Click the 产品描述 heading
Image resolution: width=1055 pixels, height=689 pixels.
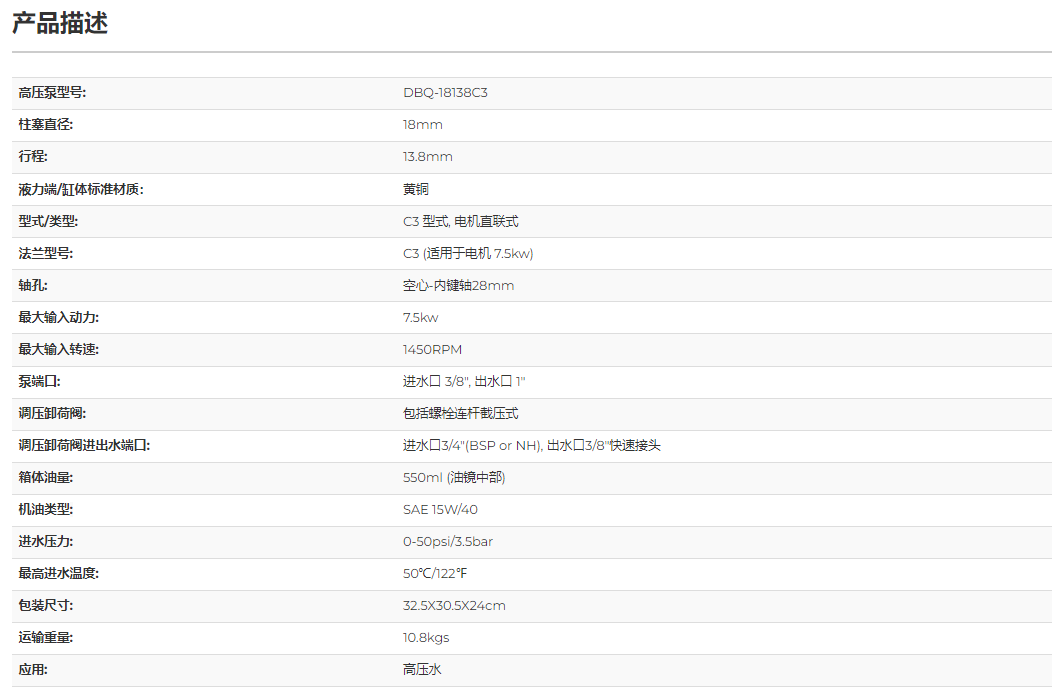(x=60, y=23)
